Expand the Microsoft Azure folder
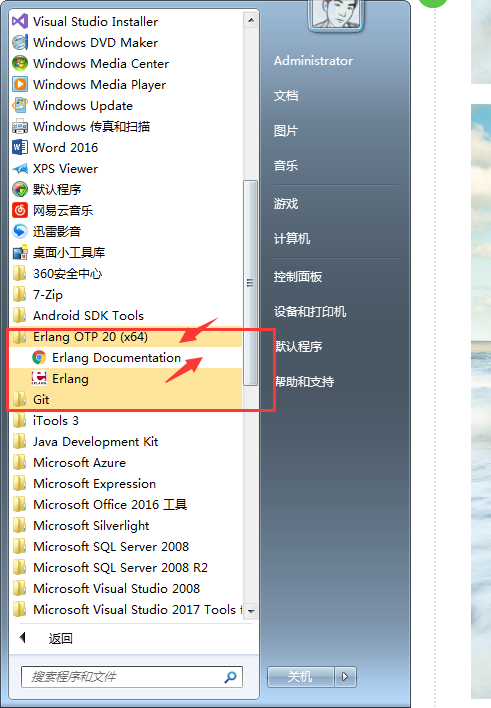The width and height of the screenshot is (491, 708). pos(125,462)
